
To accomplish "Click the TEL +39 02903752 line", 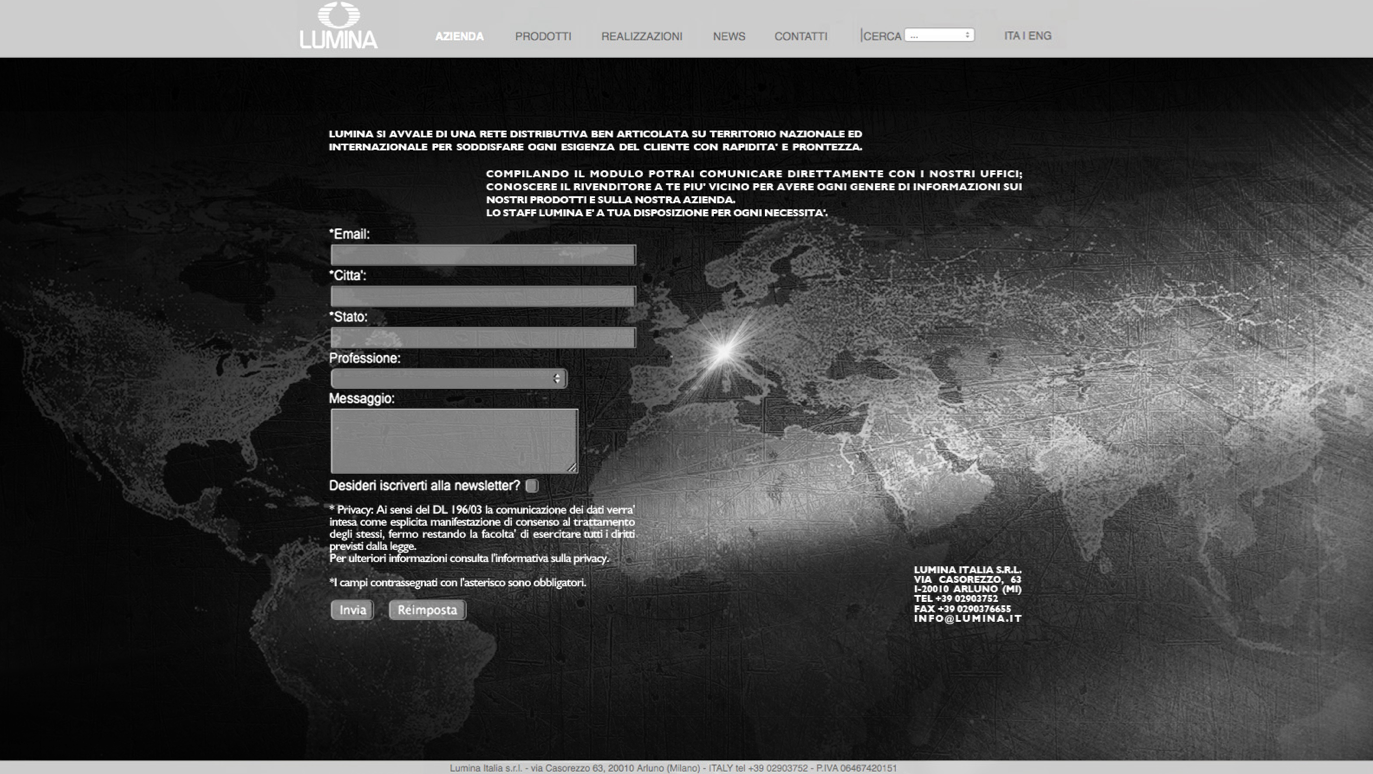I will coord(956,599).
